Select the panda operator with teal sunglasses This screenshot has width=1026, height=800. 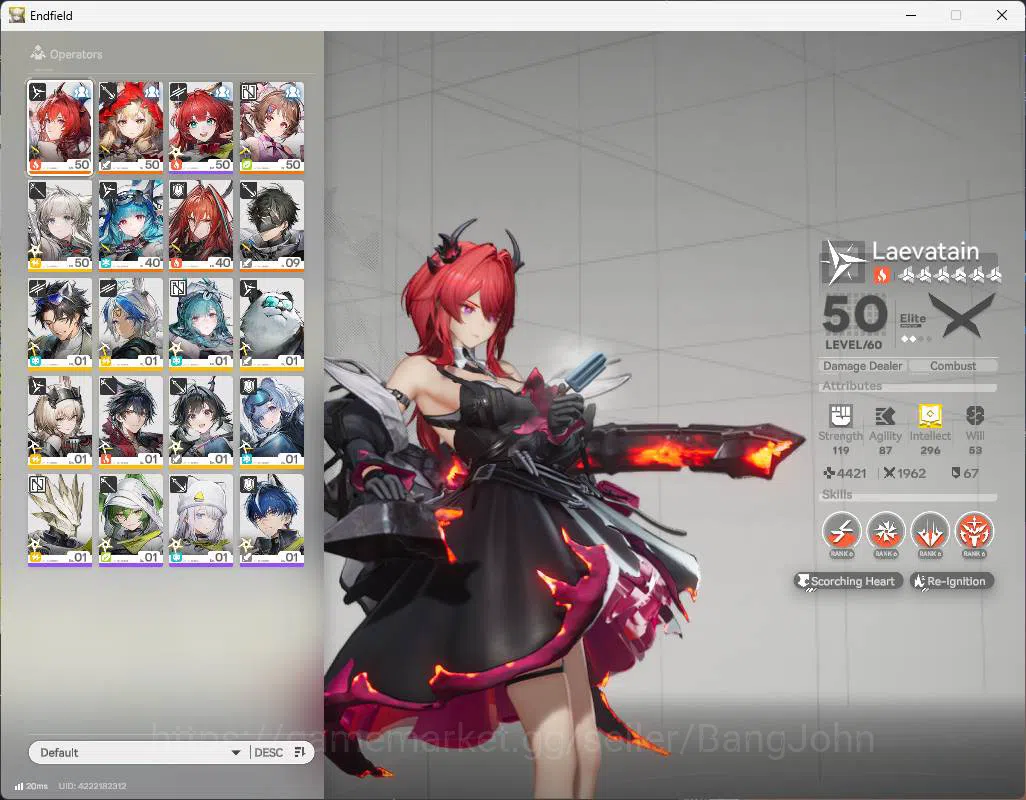(x=272, y=324)
